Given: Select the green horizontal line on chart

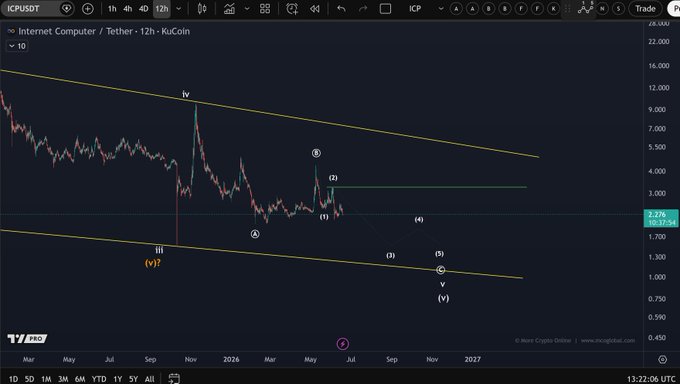Looking at the screenshot, I should [427, 187].
